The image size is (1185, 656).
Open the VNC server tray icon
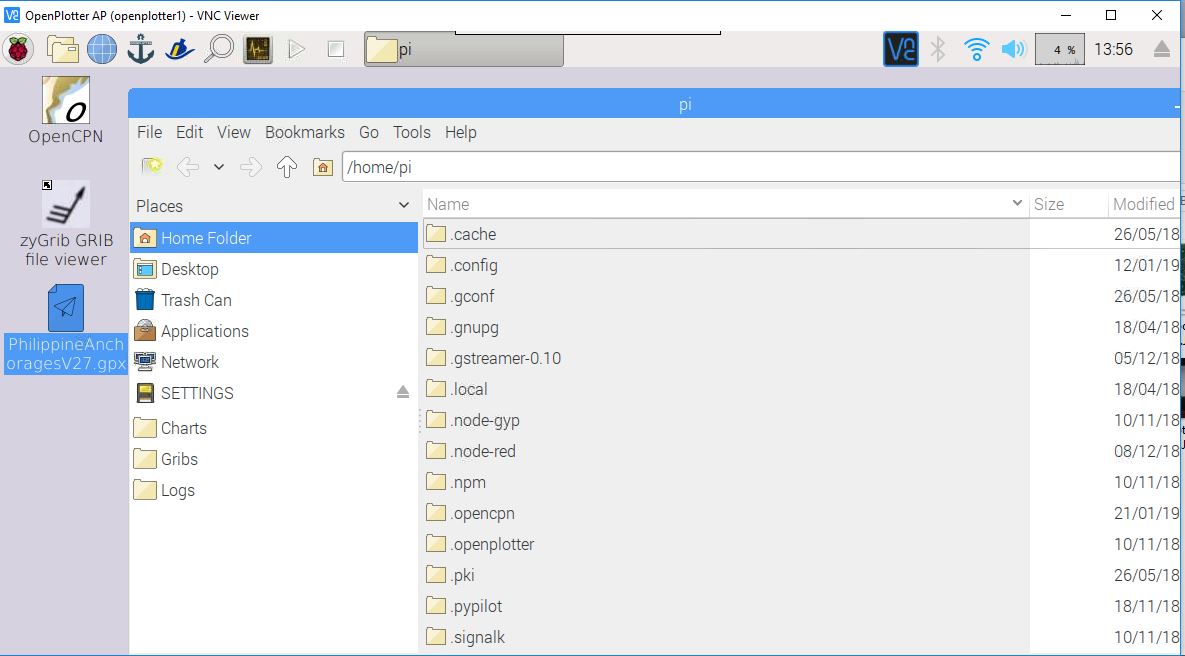point(900,46)
